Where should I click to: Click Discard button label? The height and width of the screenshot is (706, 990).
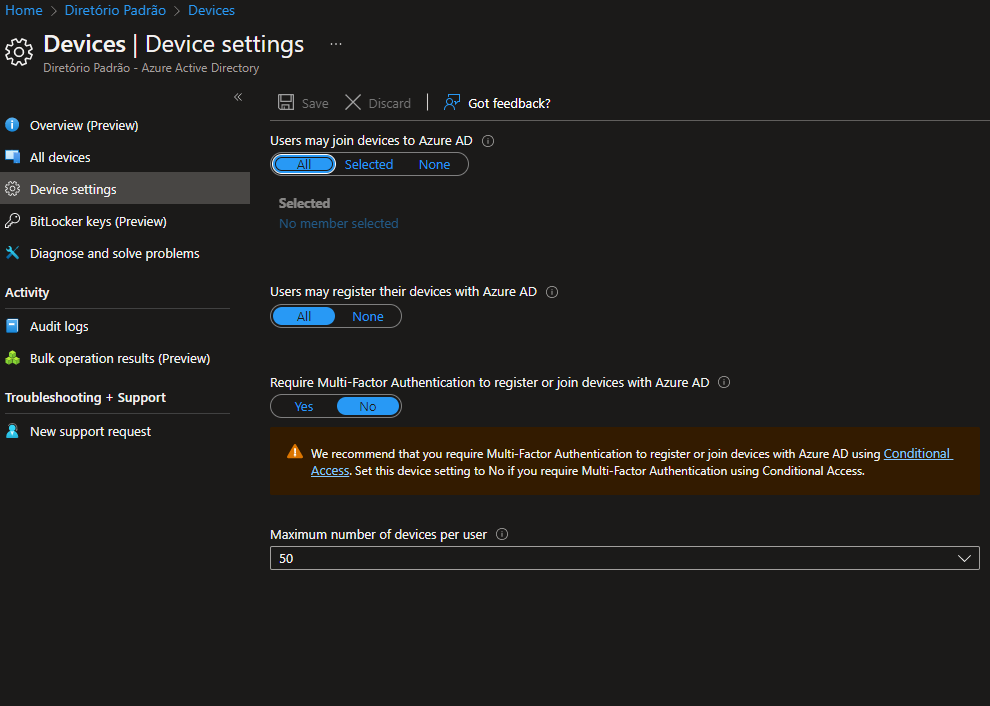pos(390,104)
